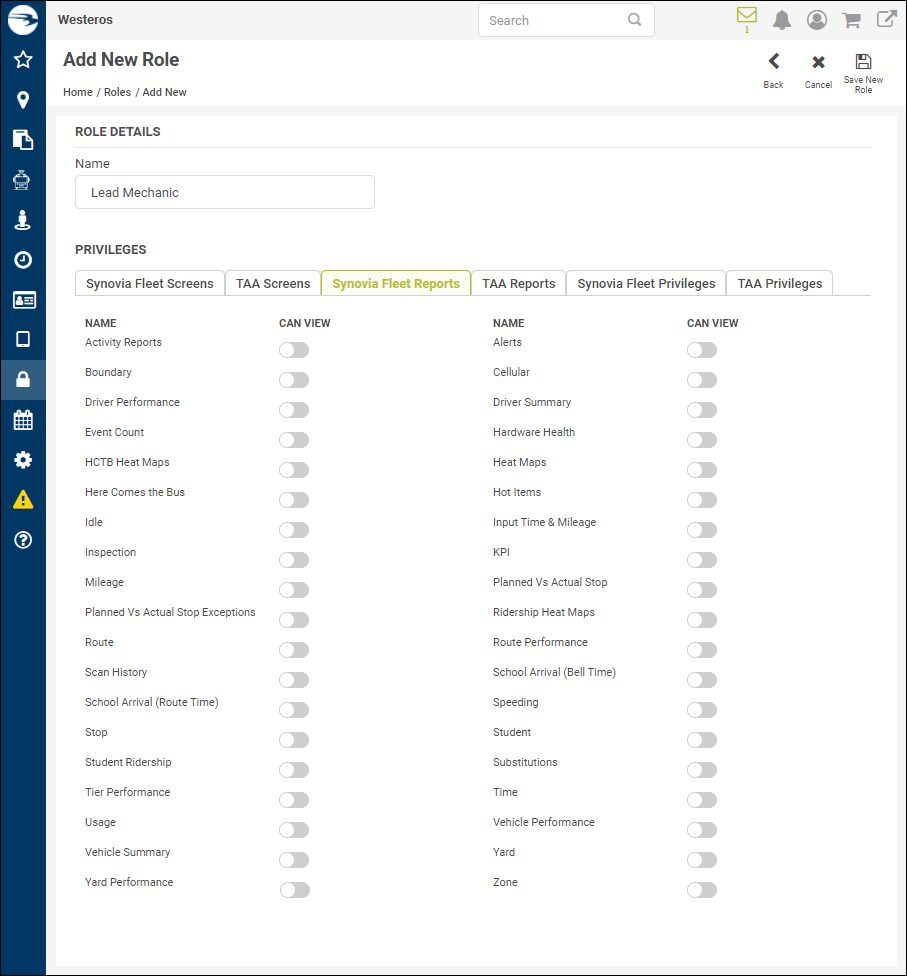Viewport: 907px width, 976px height.
Task: Toggle Scan History Can View switch
Action: pyautogui.click(x=294, y=680)
